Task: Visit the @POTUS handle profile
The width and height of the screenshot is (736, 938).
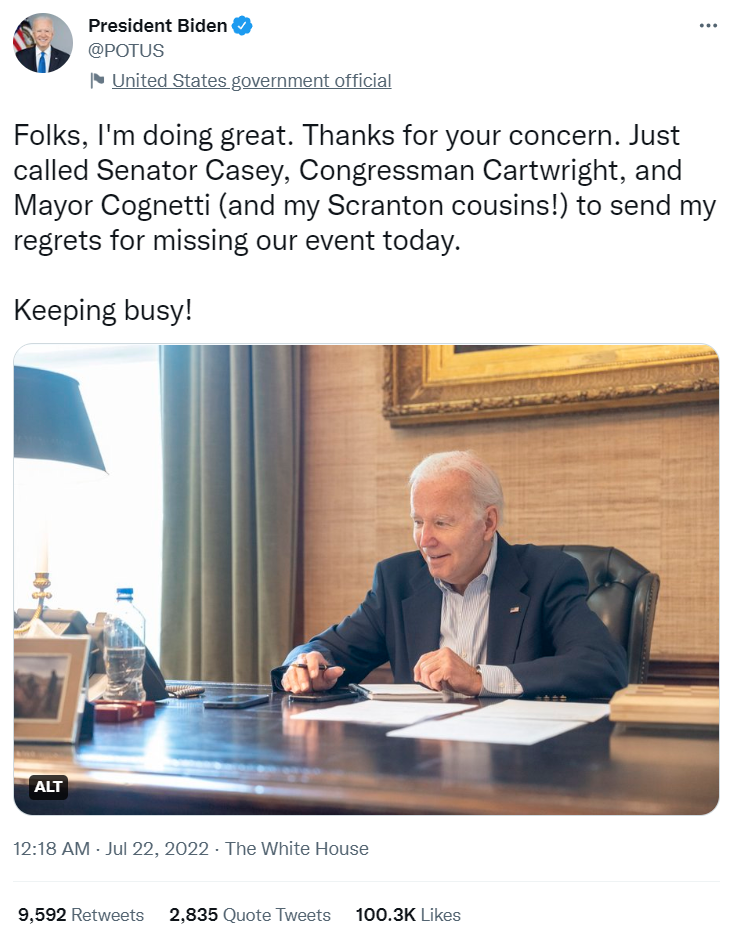Action: click(x=126, y=51)
